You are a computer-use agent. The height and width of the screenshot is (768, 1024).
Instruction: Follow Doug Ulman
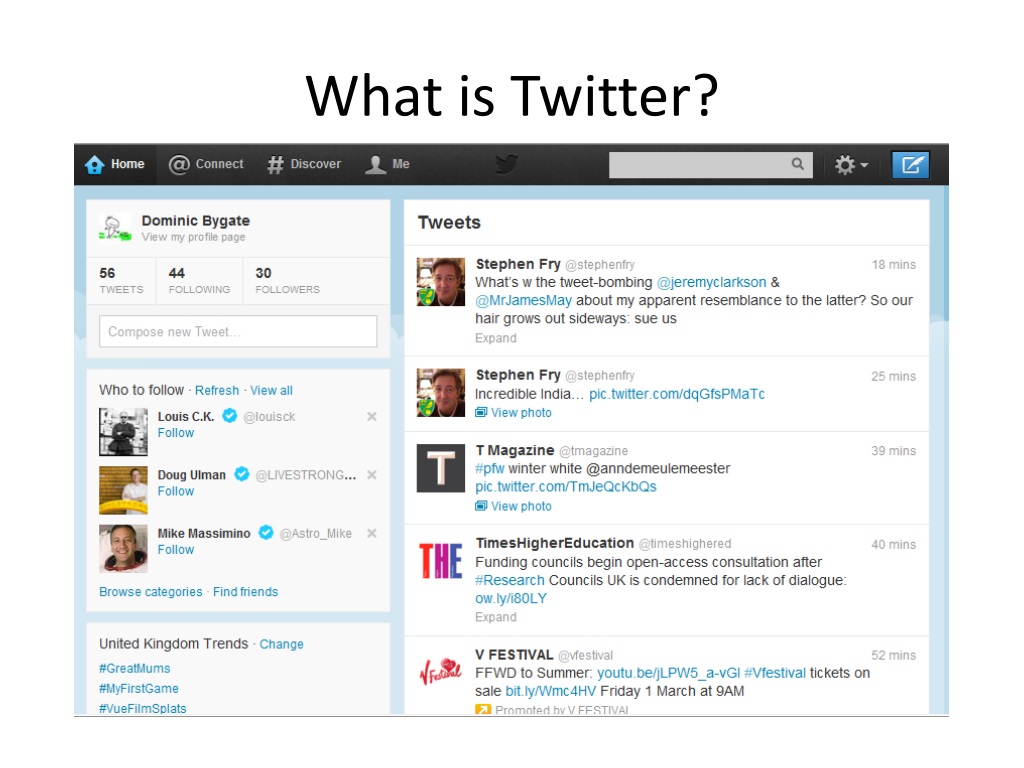pos(176,491)
